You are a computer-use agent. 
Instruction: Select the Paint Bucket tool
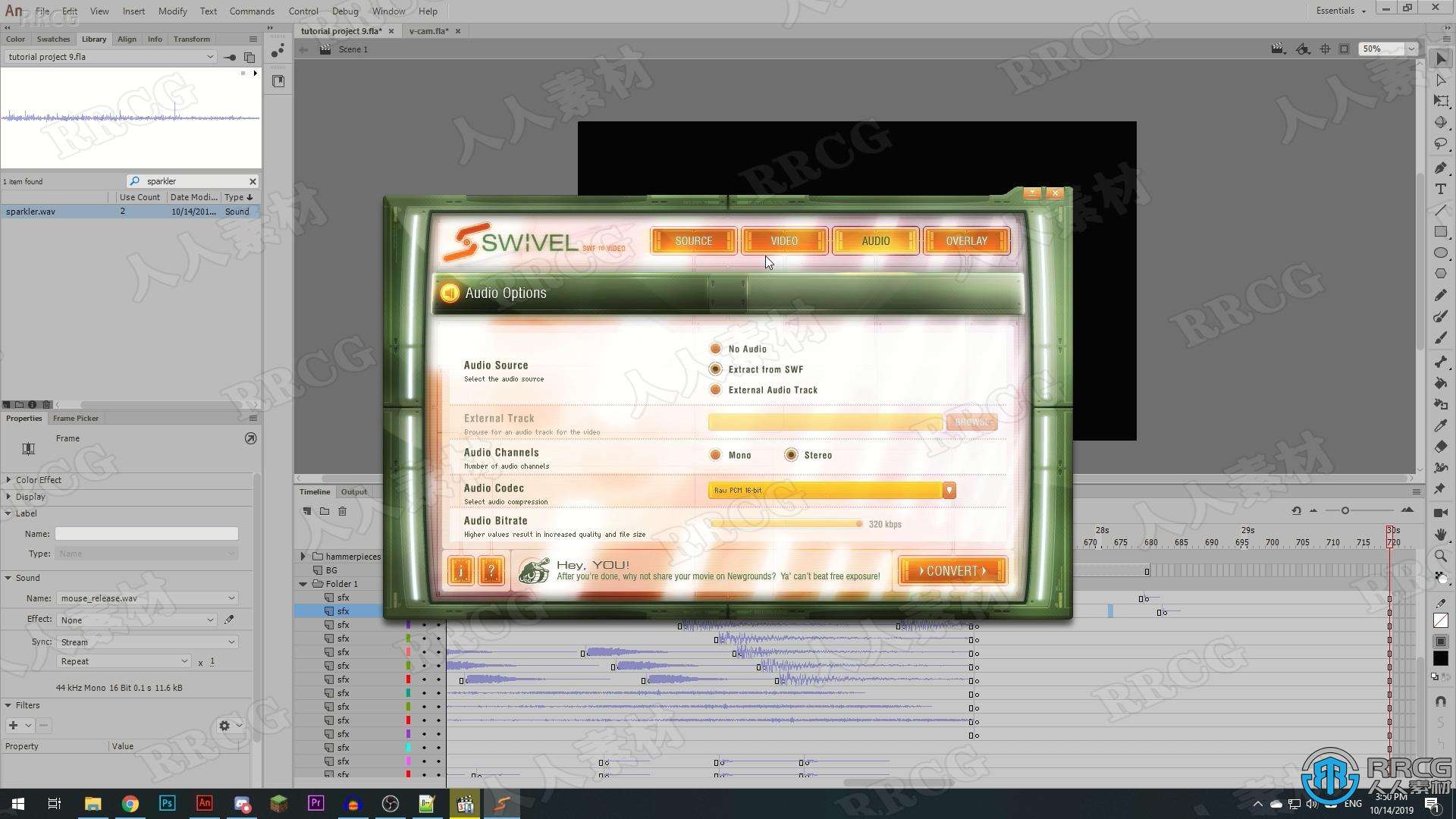pos(1441,383)
